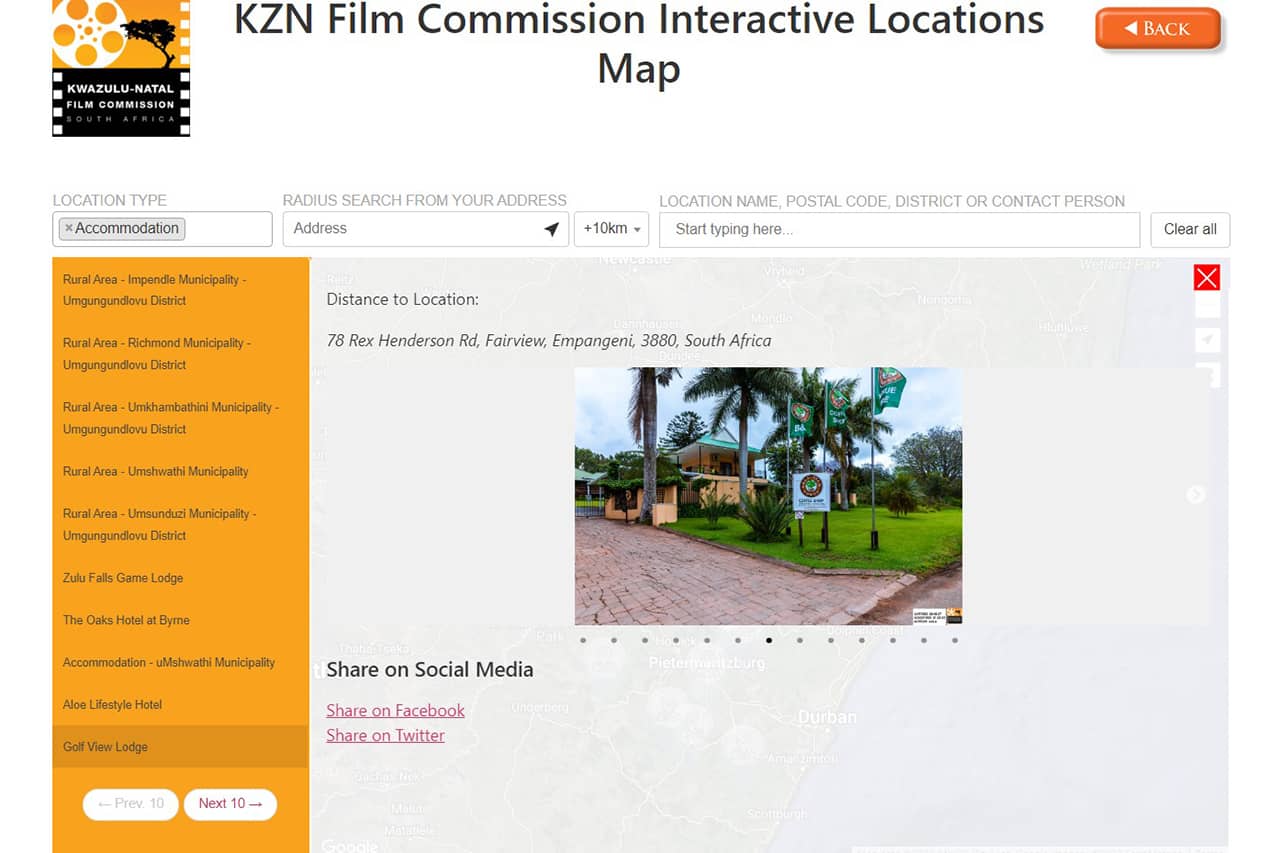Close the location details overlay with red X

pos(1207,277)
